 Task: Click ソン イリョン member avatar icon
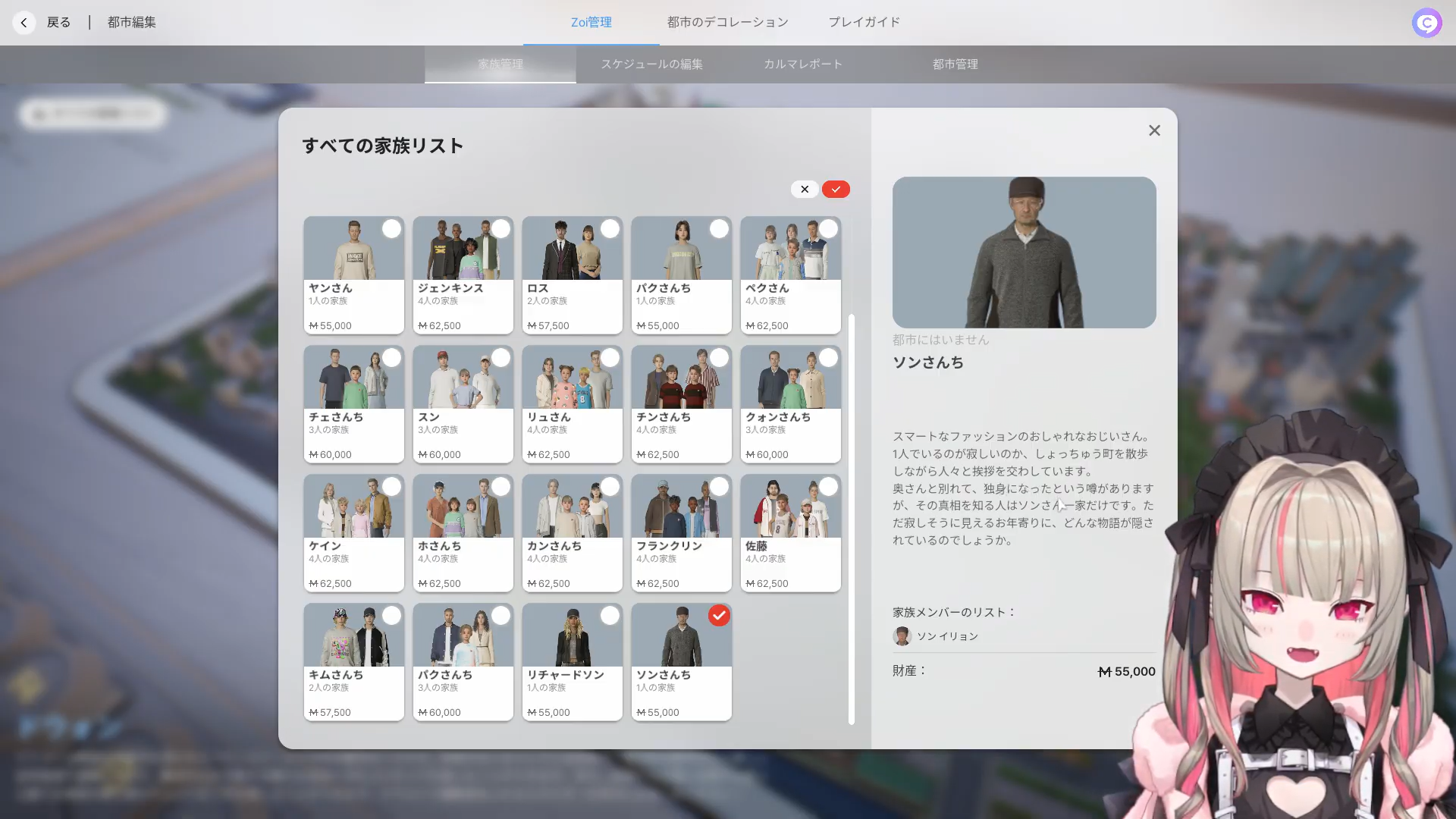click(902, 636)
